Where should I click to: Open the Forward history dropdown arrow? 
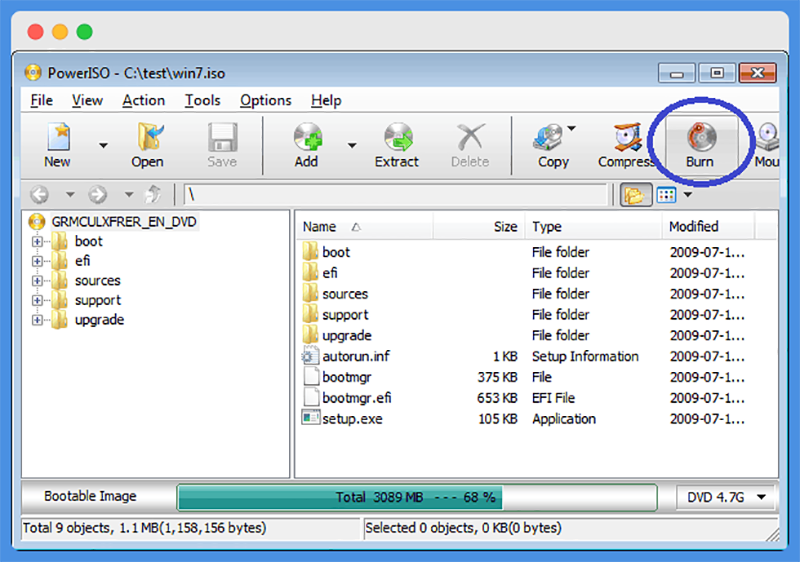click(x=129, y=194)
